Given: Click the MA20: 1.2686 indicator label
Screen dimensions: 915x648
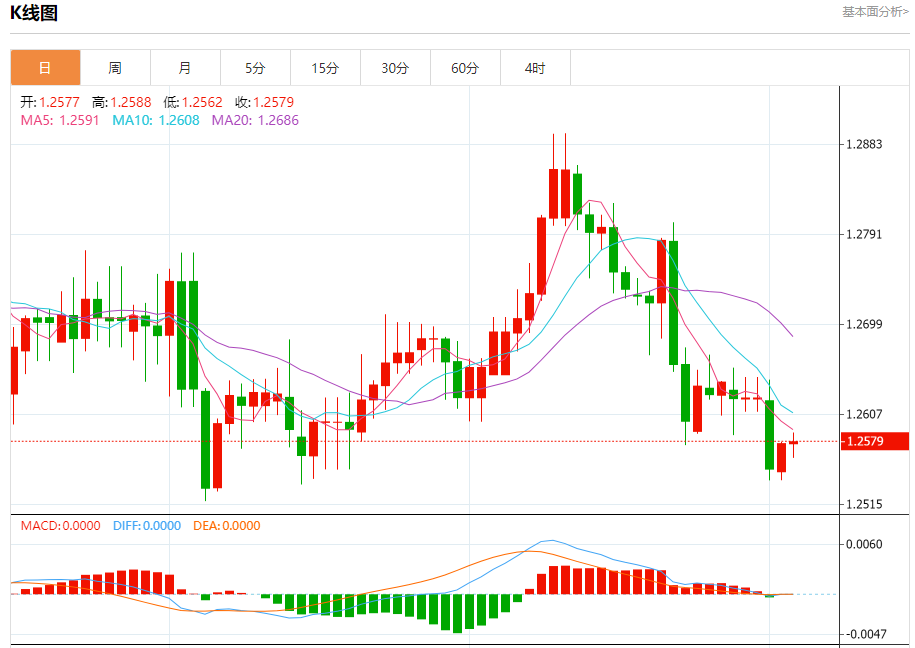Looking at the screenshot, I should point(255,120).
